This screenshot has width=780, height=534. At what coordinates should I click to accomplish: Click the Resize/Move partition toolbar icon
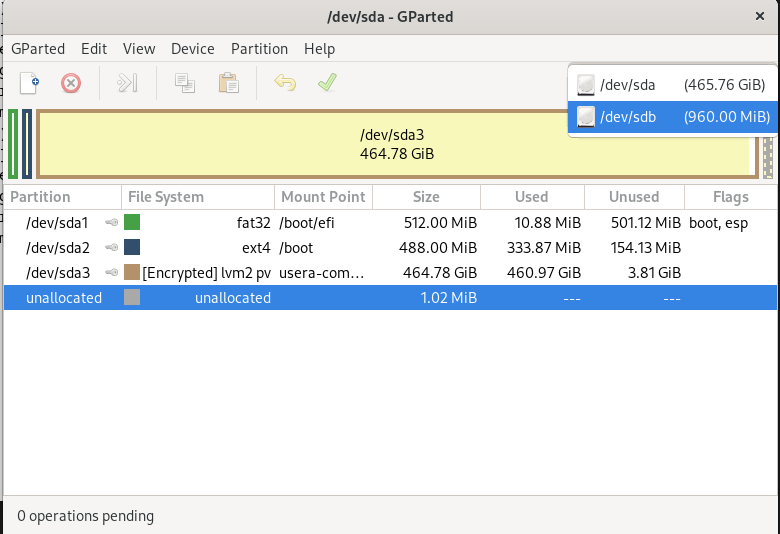click(x=127, y=83)
